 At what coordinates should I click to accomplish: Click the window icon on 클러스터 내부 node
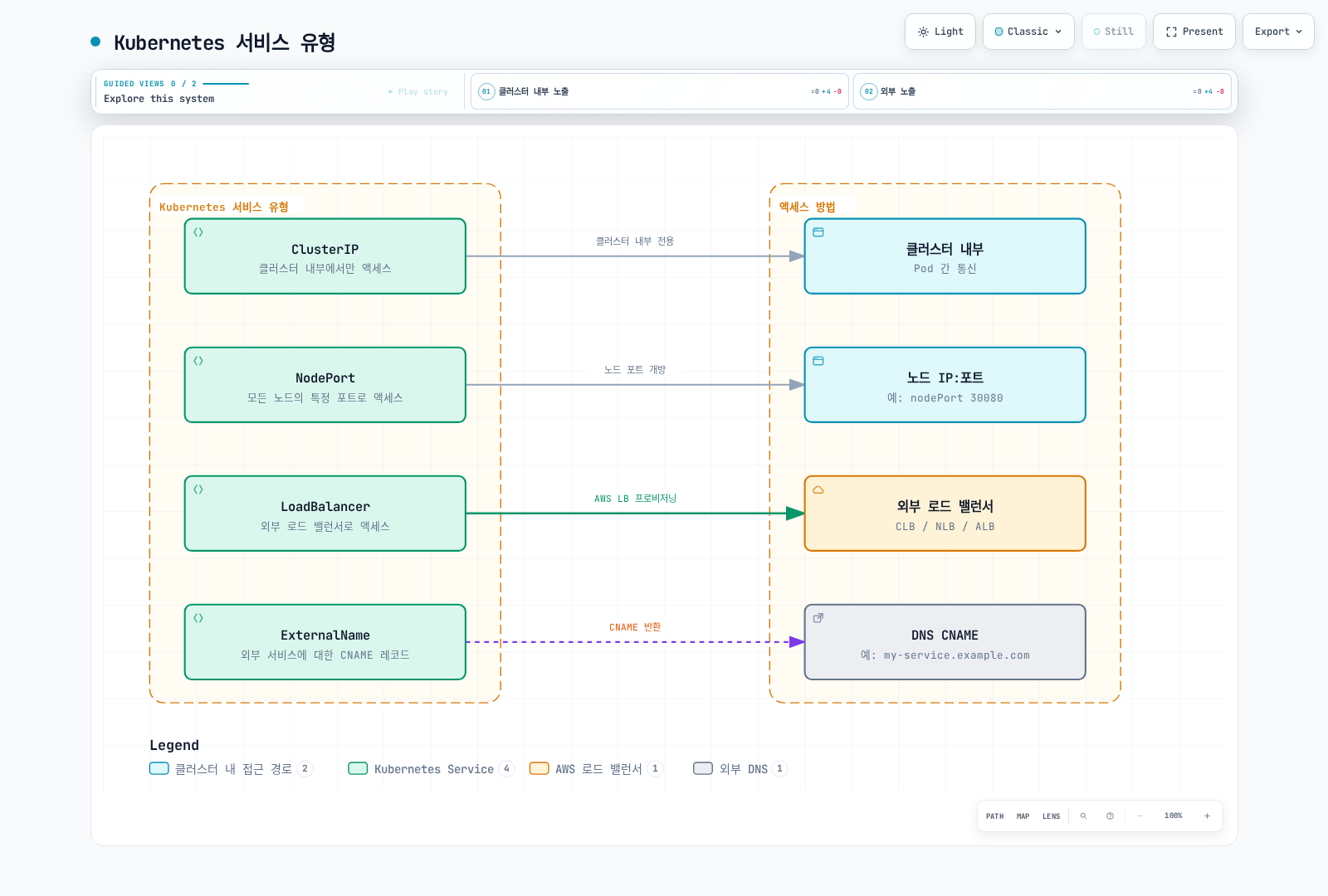tap(818, 232)
